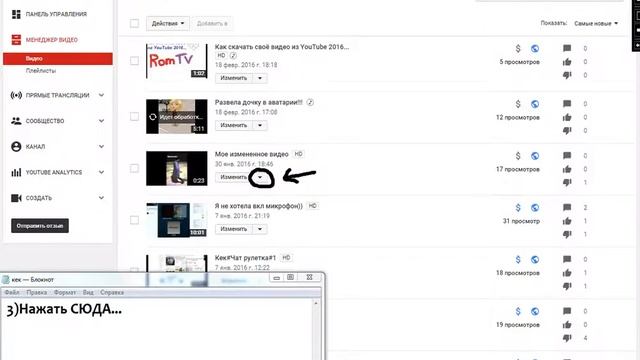640x360 pixels.
Task: Click the Добавить в button
Action: click(x=212, y=23)
